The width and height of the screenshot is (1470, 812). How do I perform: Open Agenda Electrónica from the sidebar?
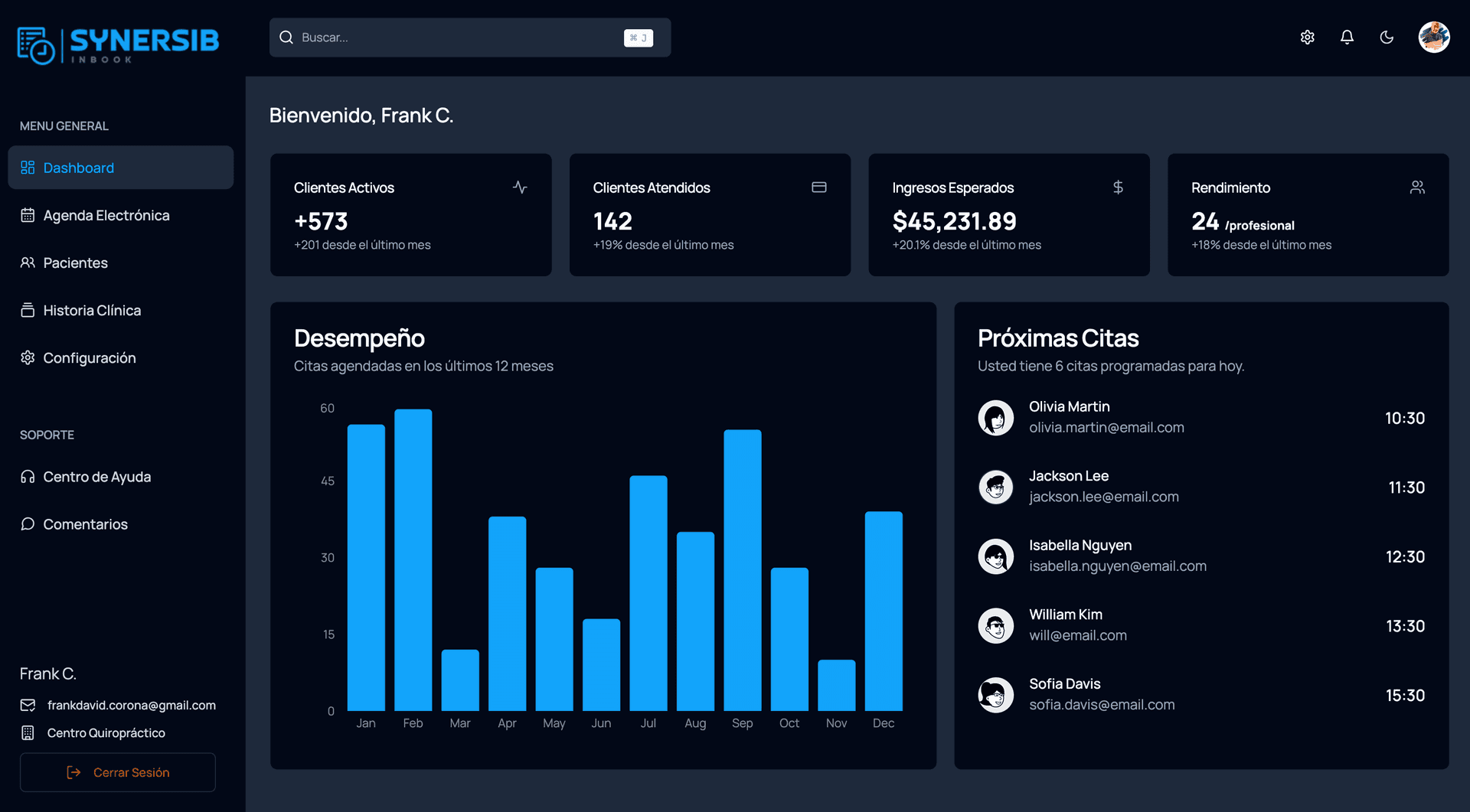[x=106, y=216]
